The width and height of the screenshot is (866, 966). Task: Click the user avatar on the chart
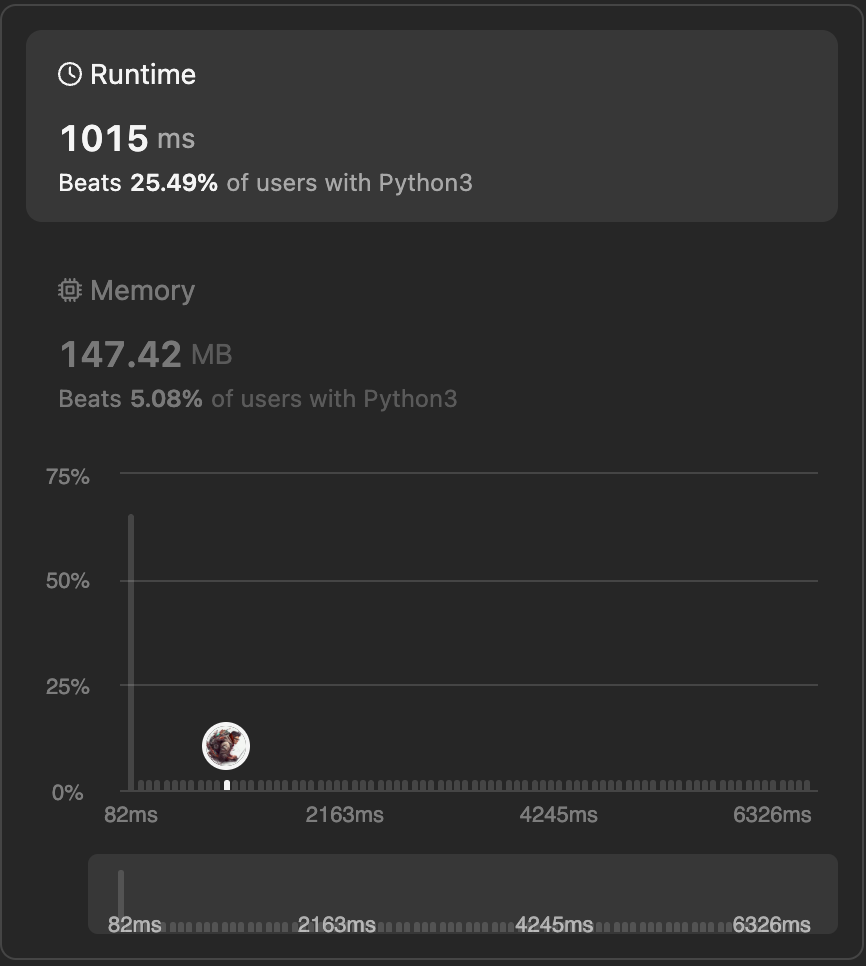(x=226, y=746)
